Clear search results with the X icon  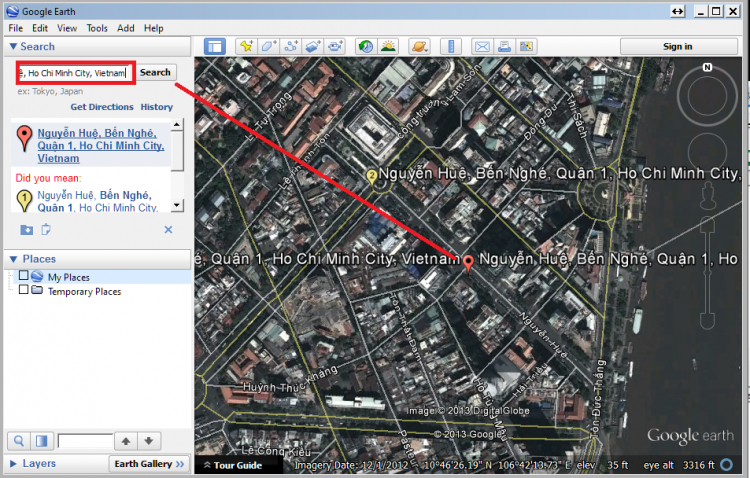coord(168,230)
